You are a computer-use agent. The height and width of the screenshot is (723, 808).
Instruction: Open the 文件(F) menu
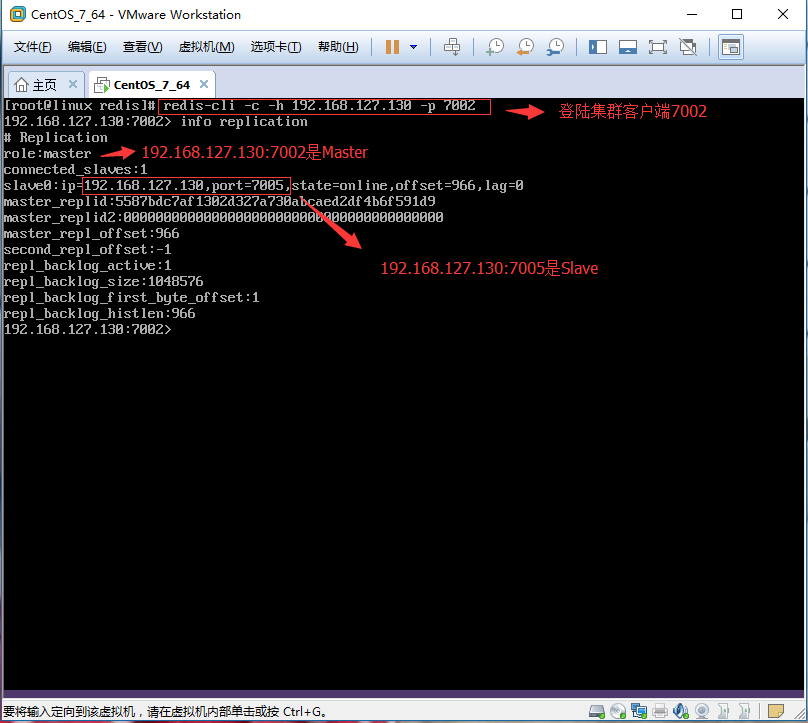pos(32,47)
